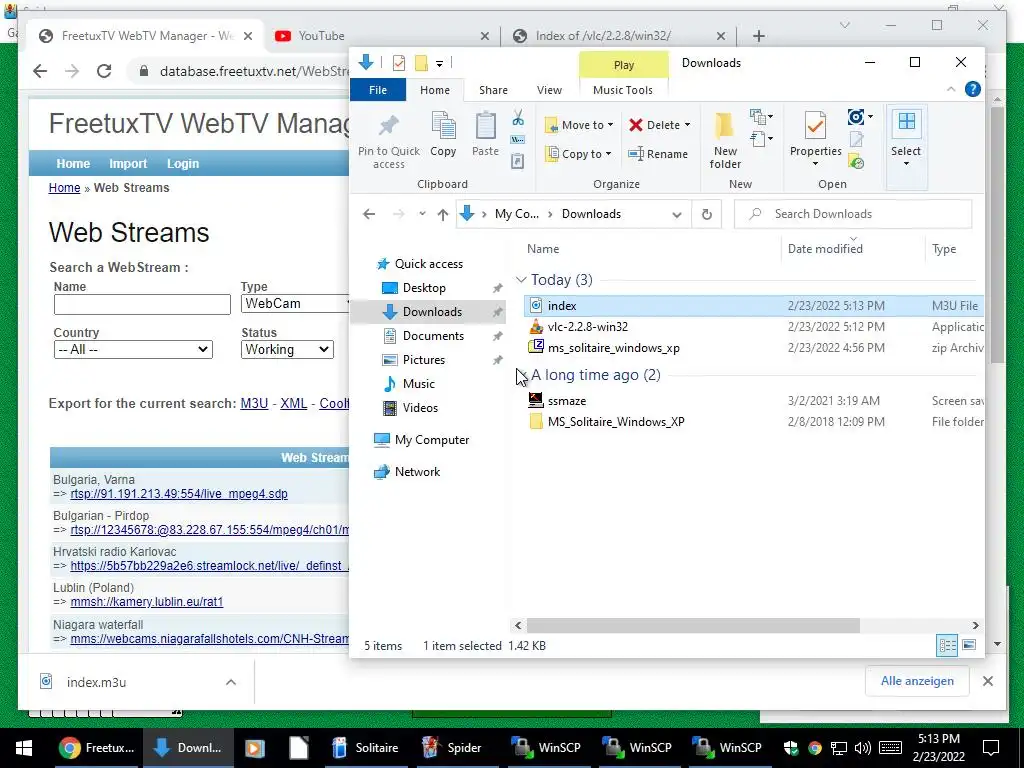The image size is (1024, 768).
Task: Click the Cut scissors icon in ribbon
Action: pyautogui.click(x=518, y=118)
